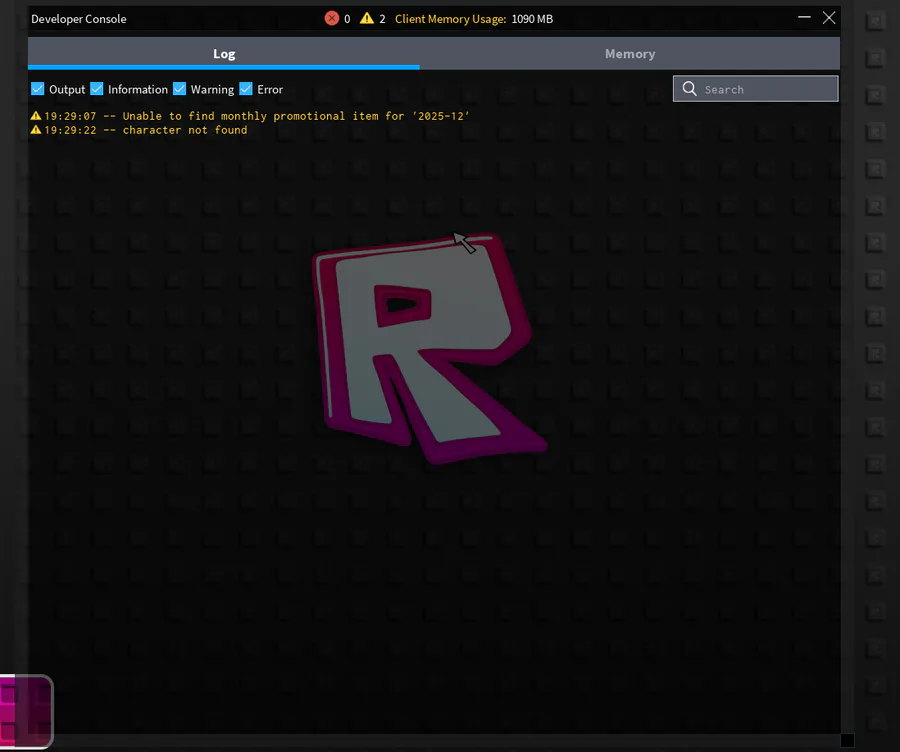
Task: Uncheck the Output filter checkbox
Action: pos(37,89)
